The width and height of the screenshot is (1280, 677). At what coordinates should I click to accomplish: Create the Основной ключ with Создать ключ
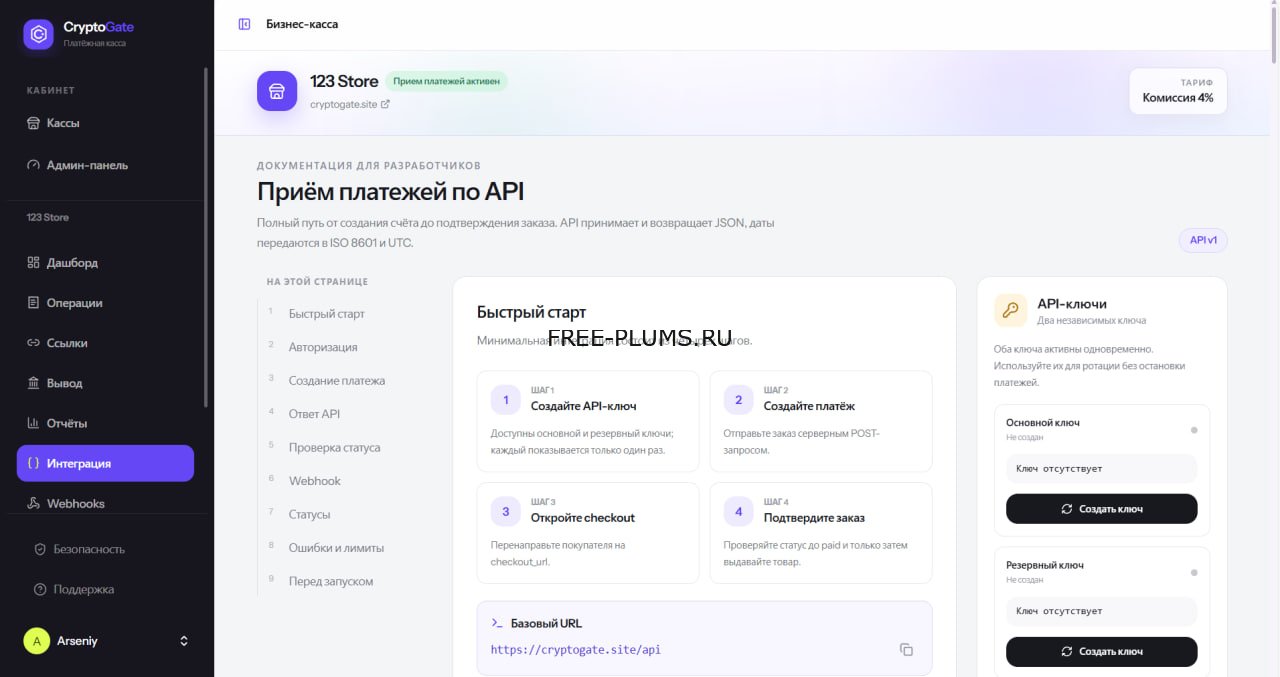click(x=1101, y=509)
